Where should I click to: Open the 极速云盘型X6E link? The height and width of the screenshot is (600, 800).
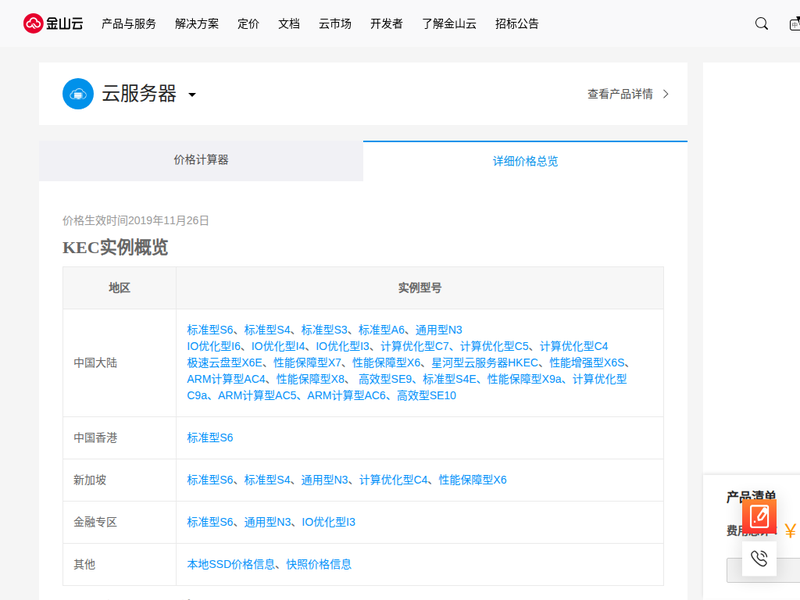(224, 363)
